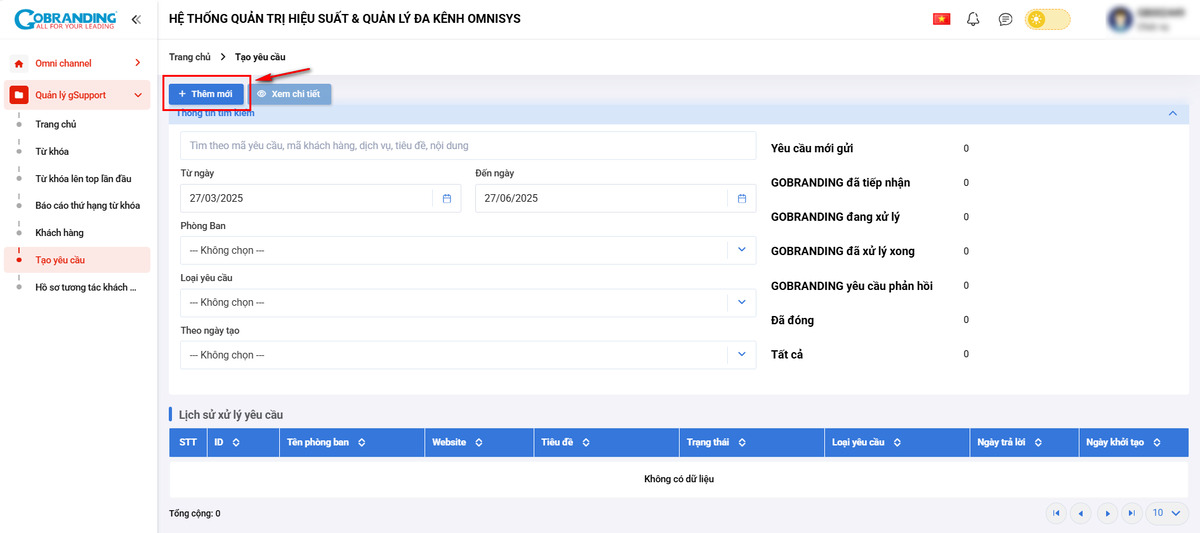Image resolution: width=1200 pixels, height=533 pixels.
Task: Open the chat messages icon
Action: pos(1005,19)
